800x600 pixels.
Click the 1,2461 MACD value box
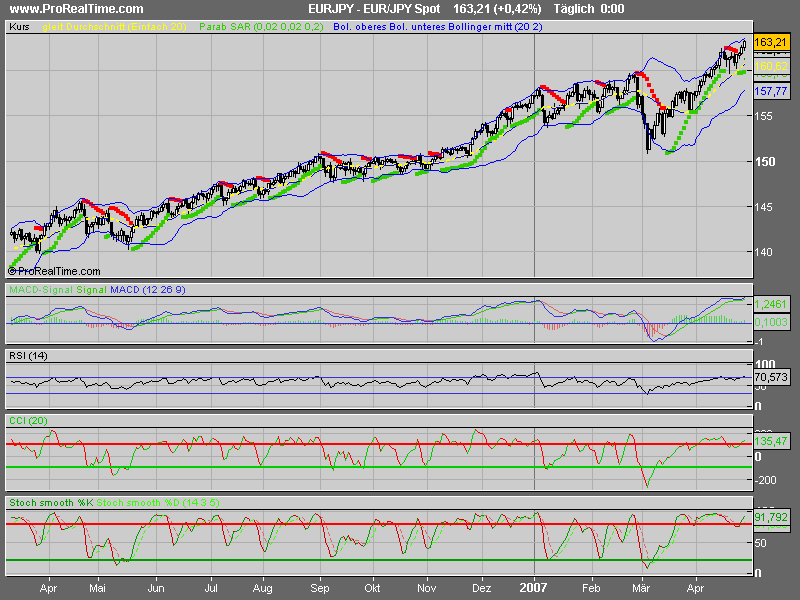click(x=770, y=305)
